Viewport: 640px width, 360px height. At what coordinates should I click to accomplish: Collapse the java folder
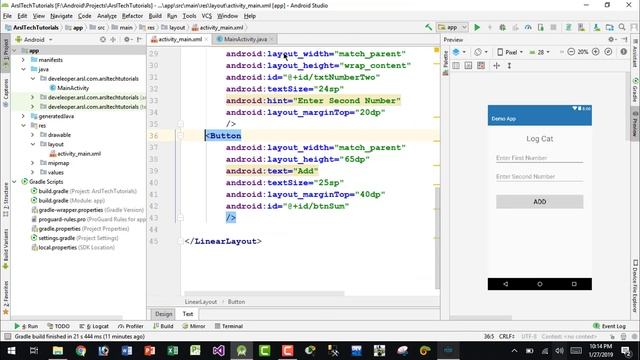click(23, 69)
